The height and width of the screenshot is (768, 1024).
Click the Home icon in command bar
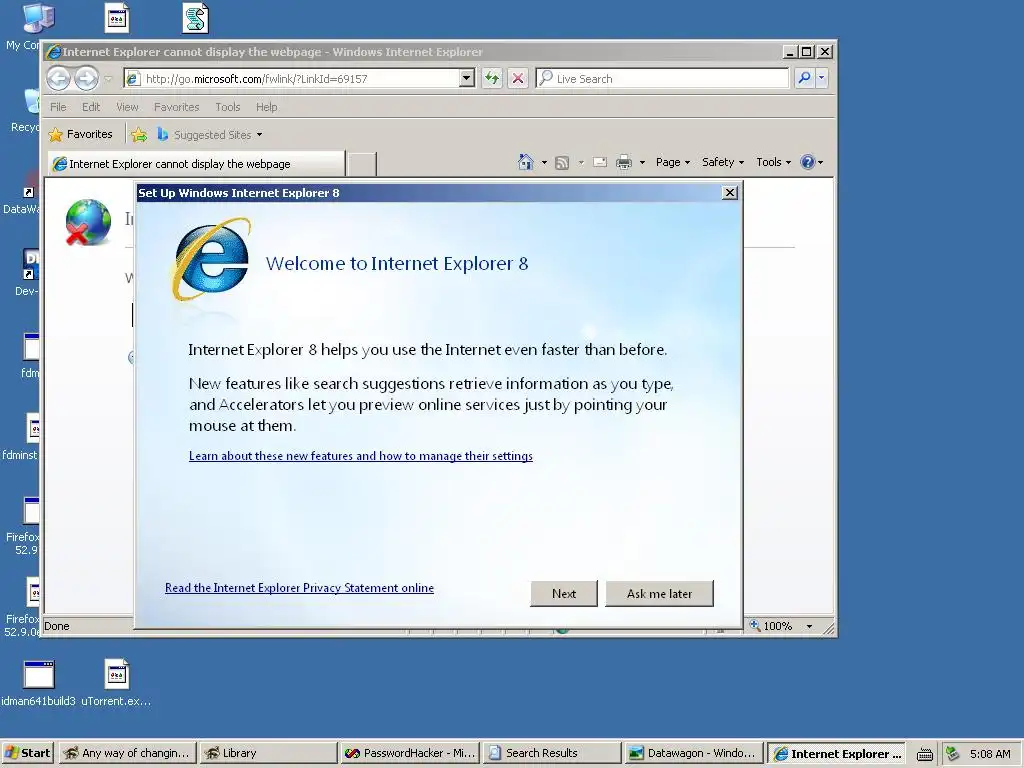[x=526, y=162]
